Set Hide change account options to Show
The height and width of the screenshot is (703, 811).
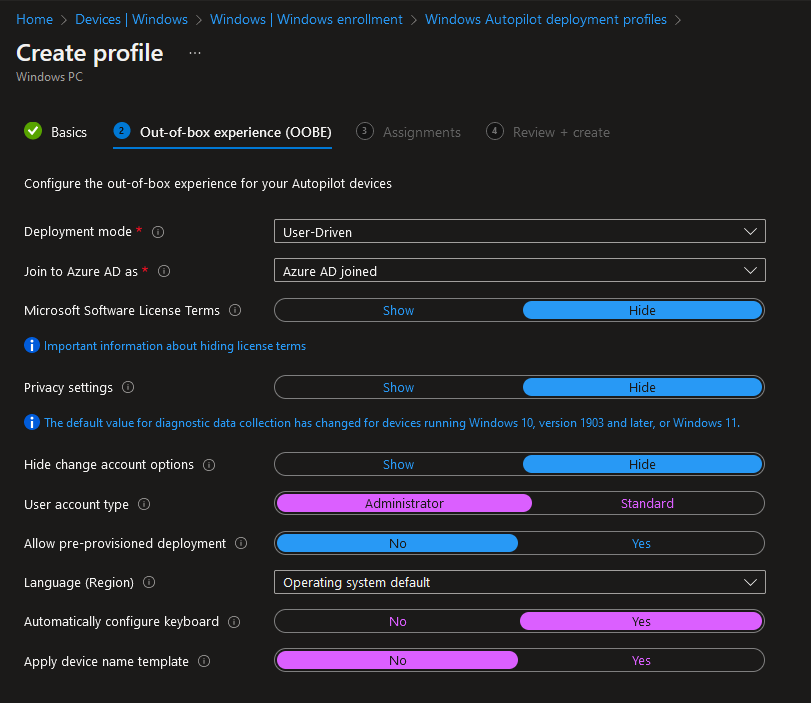click(x=398, y=465)
